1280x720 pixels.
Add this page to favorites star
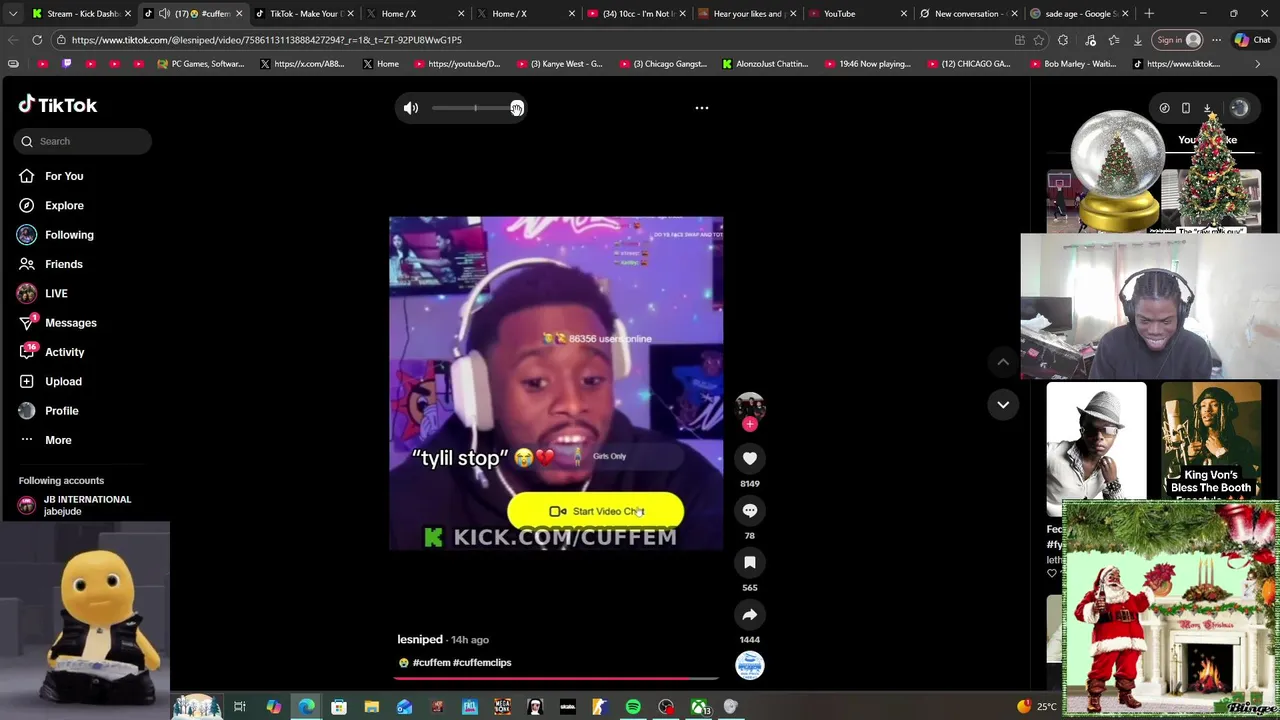[x=1039, y=40]
